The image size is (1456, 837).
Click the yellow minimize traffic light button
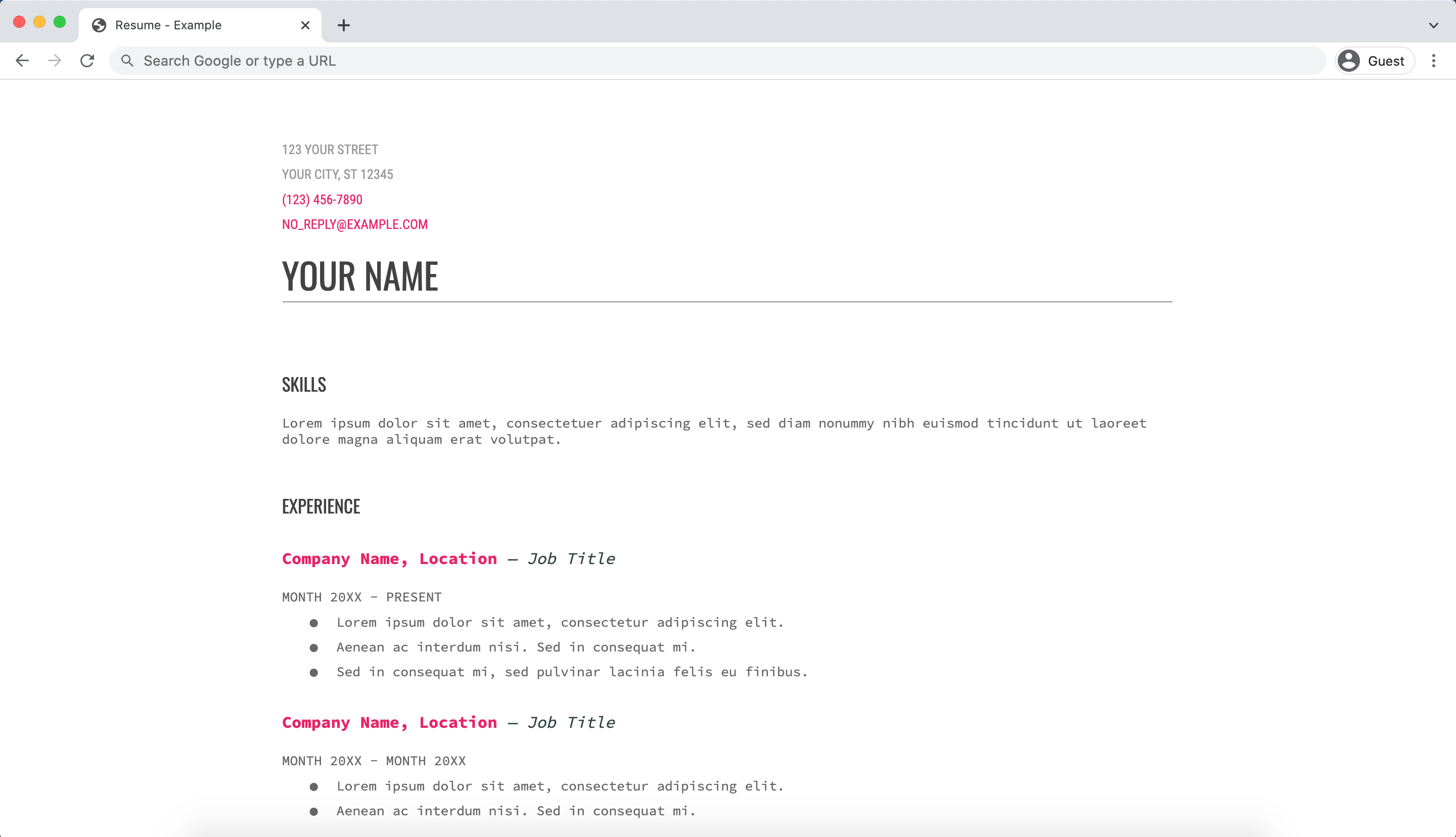point(39,21)
